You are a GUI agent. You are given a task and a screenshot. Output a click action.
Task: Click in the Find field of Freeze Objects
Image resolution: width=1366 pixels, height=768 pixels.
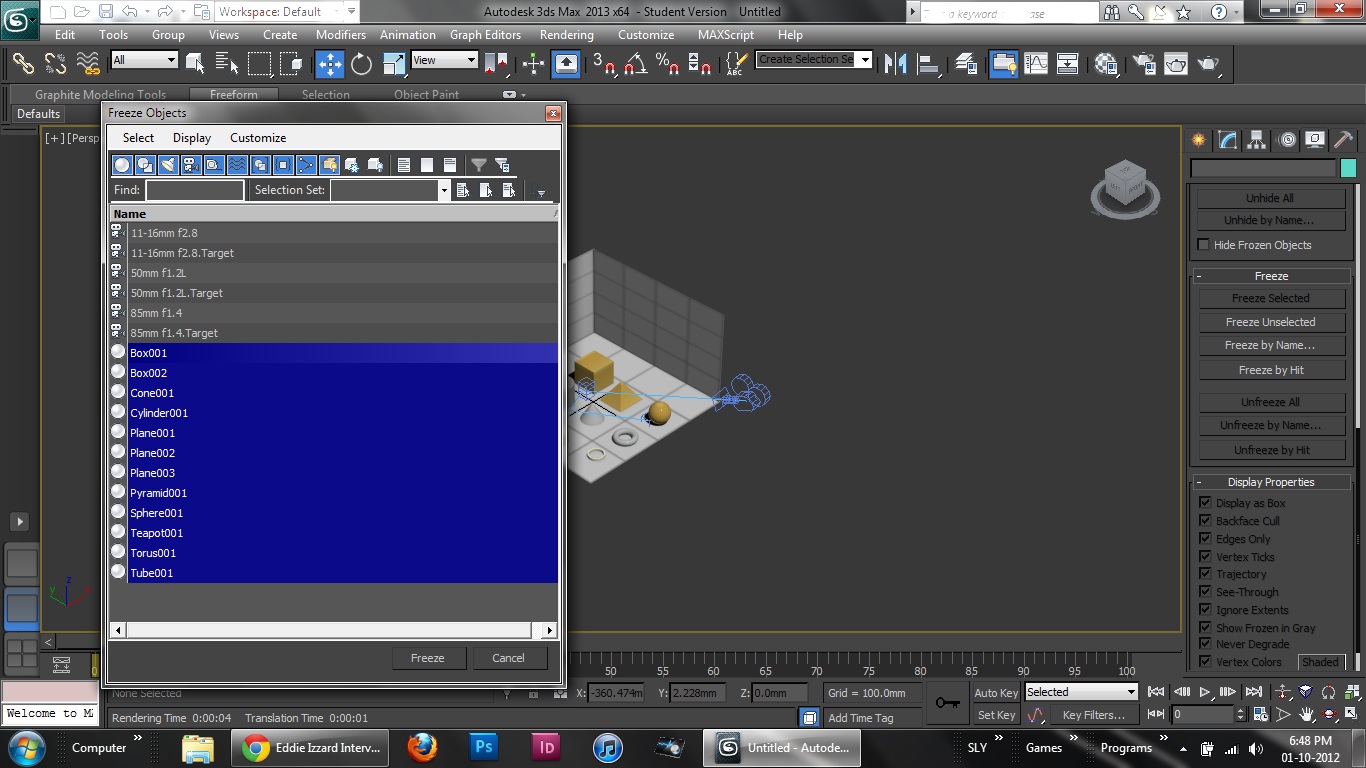(x=195, y=190)
